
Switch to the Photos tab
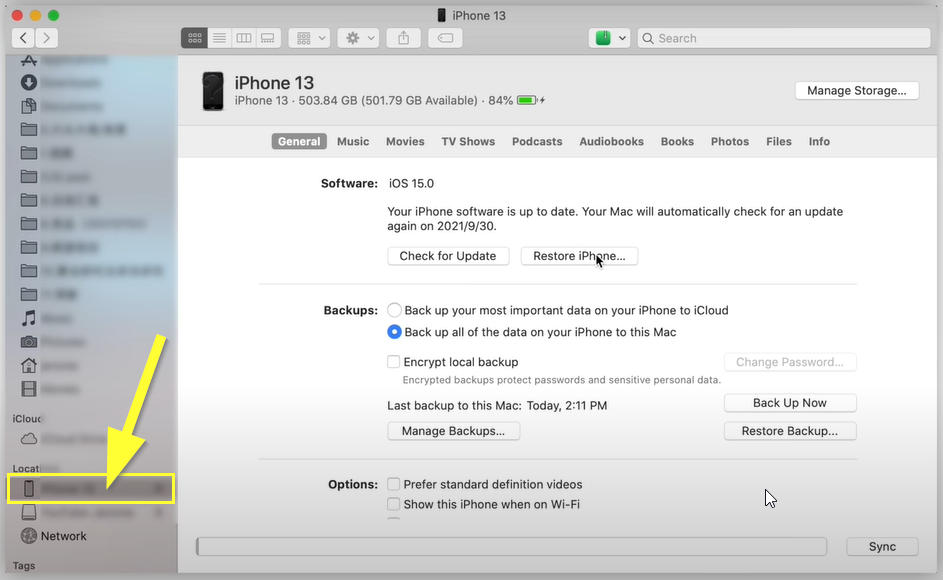click(730, 141)
